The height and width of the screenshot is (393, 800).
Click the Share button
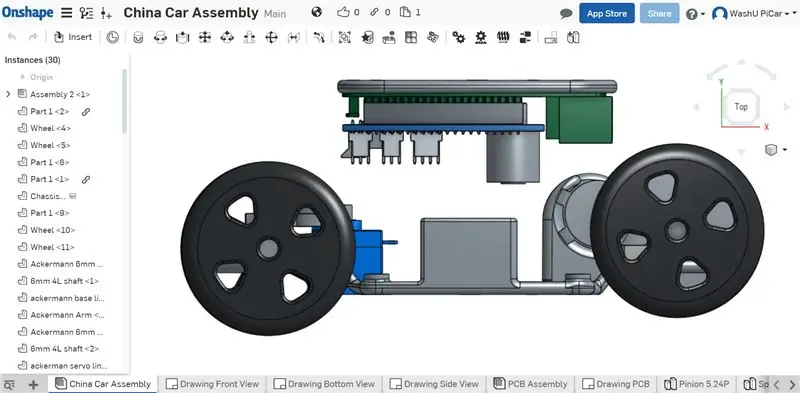659,13
